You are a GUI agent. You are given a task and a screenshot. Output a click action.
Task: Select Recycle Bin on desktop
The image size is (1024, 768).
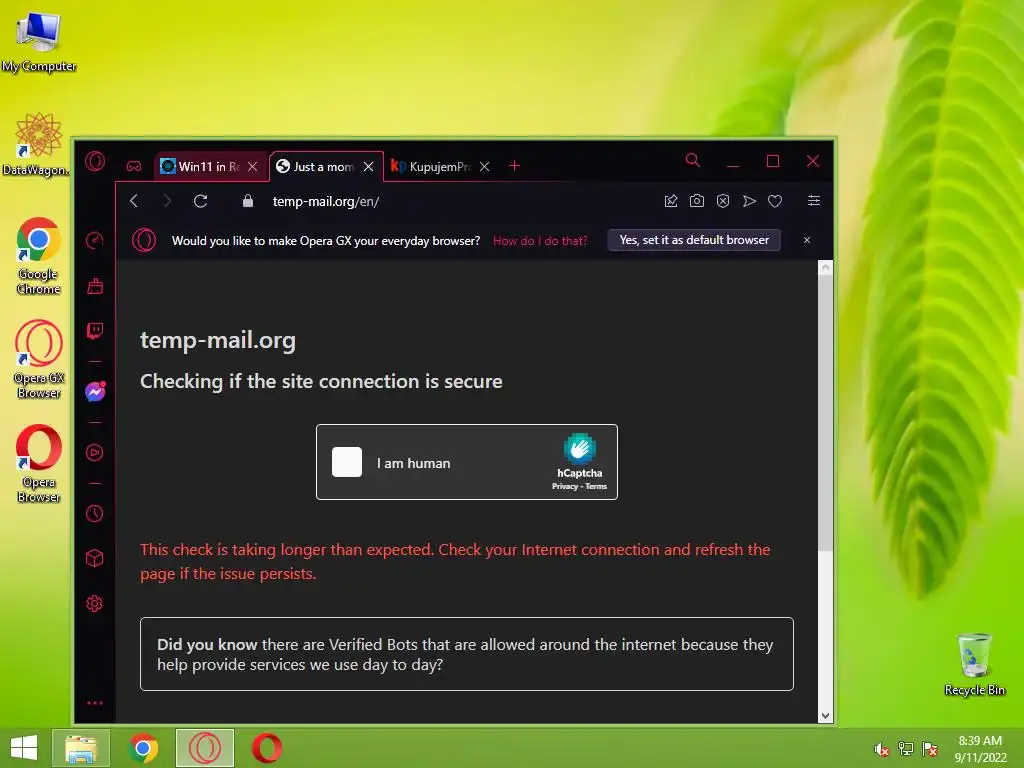pos(974,664)
